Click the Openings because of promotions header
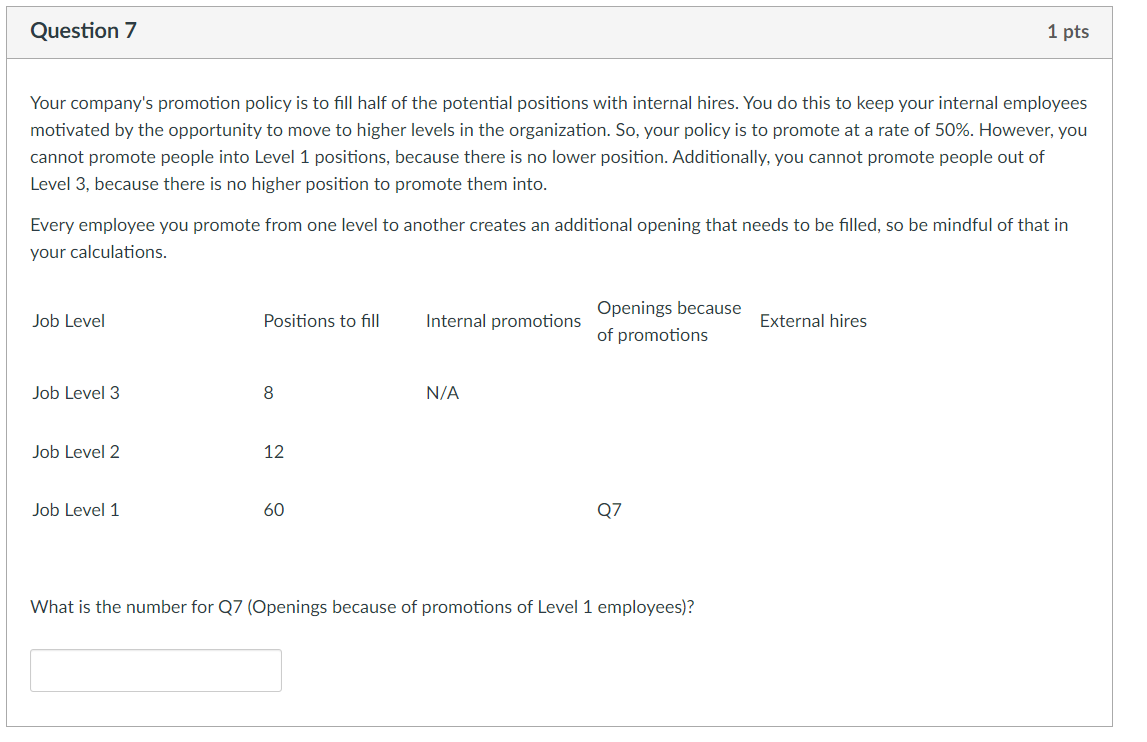Viewport: 1147px width, 742px height. (668, 320)
